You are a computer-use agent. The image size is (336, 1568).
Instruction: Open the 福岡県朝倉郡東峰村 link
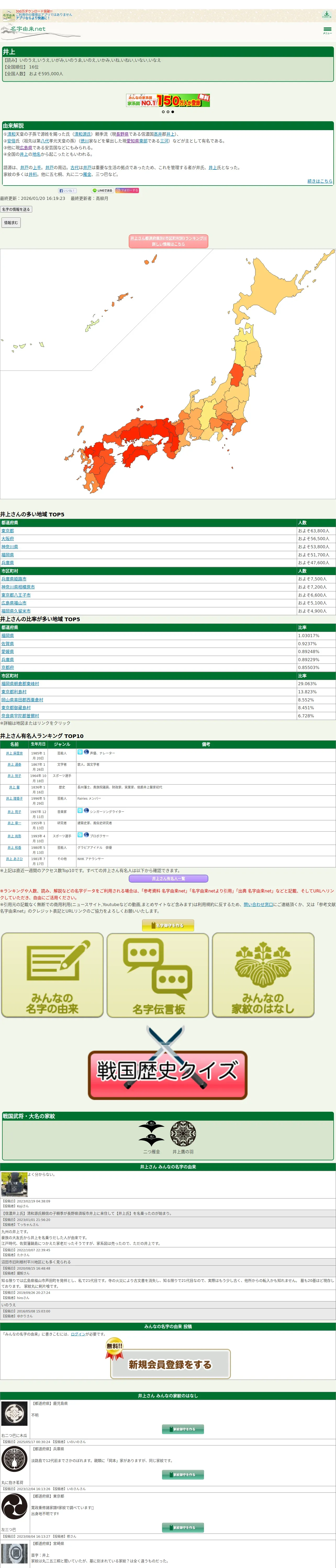pos(20,684)
